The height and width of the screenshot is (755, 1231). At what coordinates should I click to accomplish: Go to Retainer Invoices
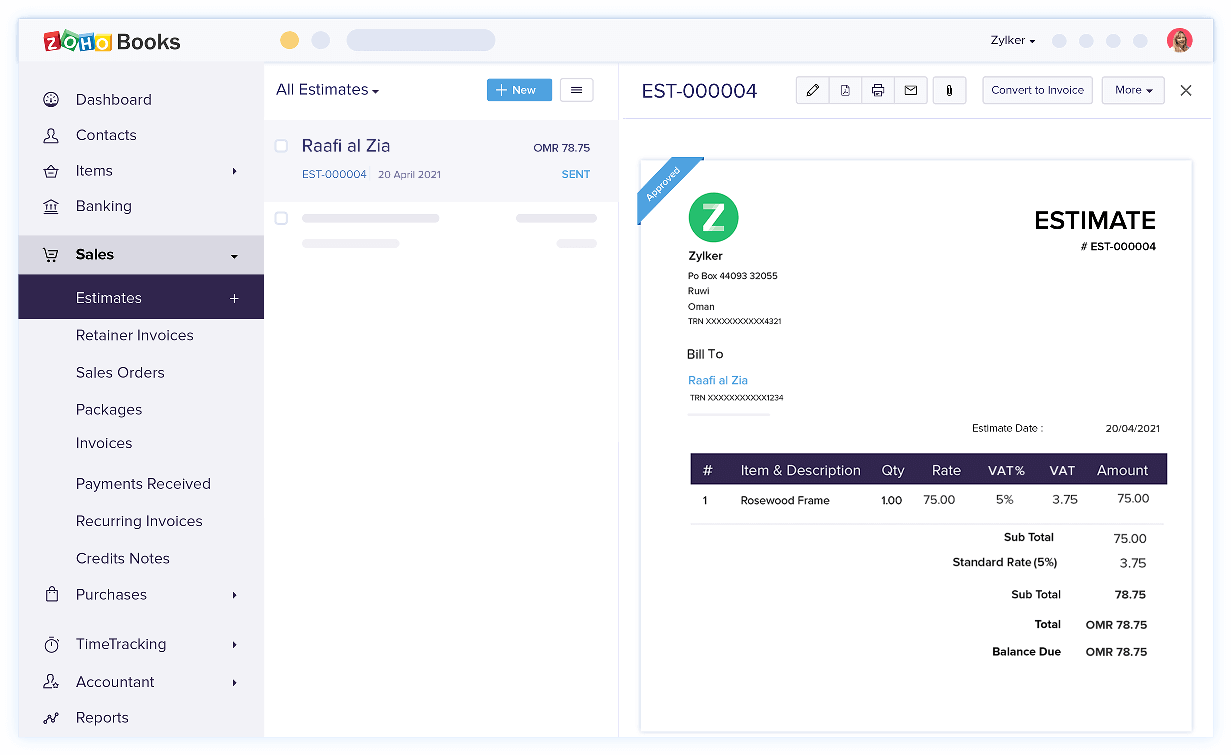[135, 335]
